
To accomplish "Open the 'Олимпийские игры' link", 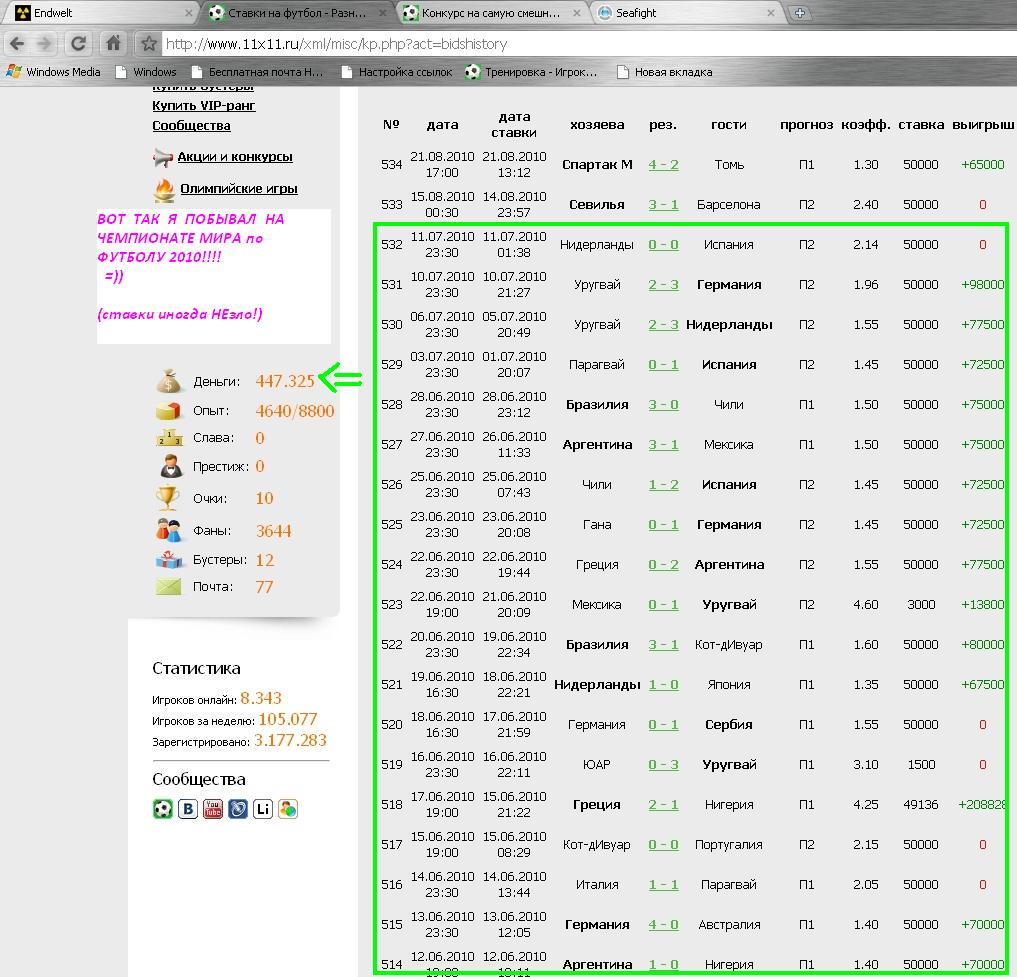I will (x=238, y=189).
